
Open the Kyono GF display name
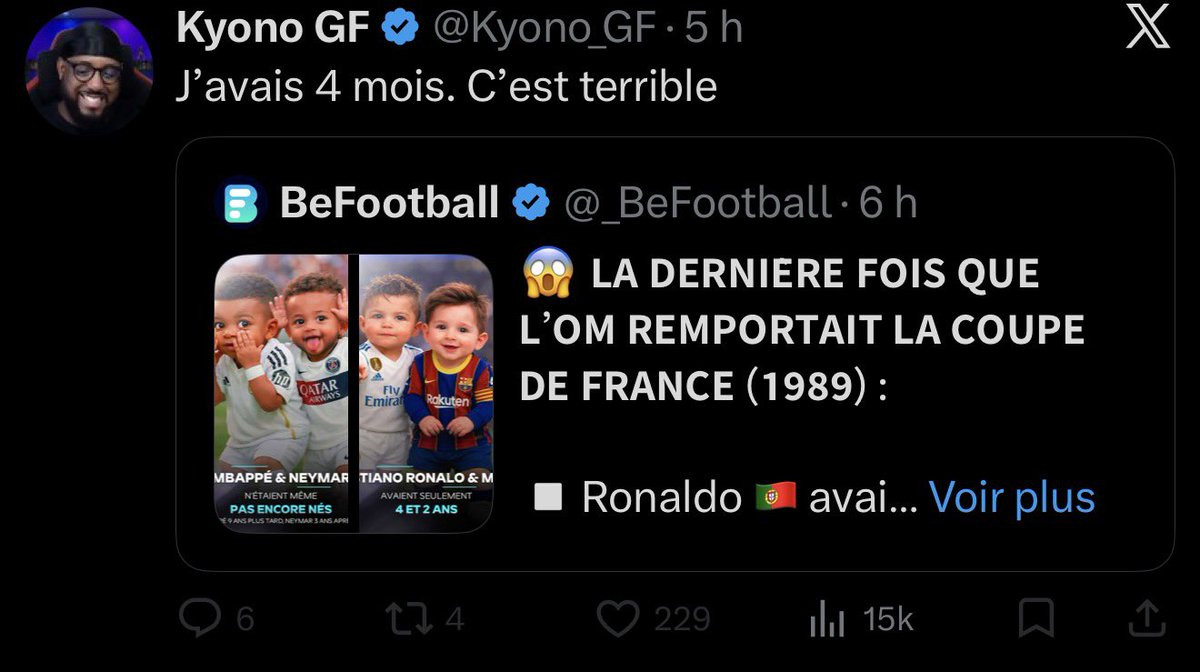pyautogui.click(x=273, y=29)
